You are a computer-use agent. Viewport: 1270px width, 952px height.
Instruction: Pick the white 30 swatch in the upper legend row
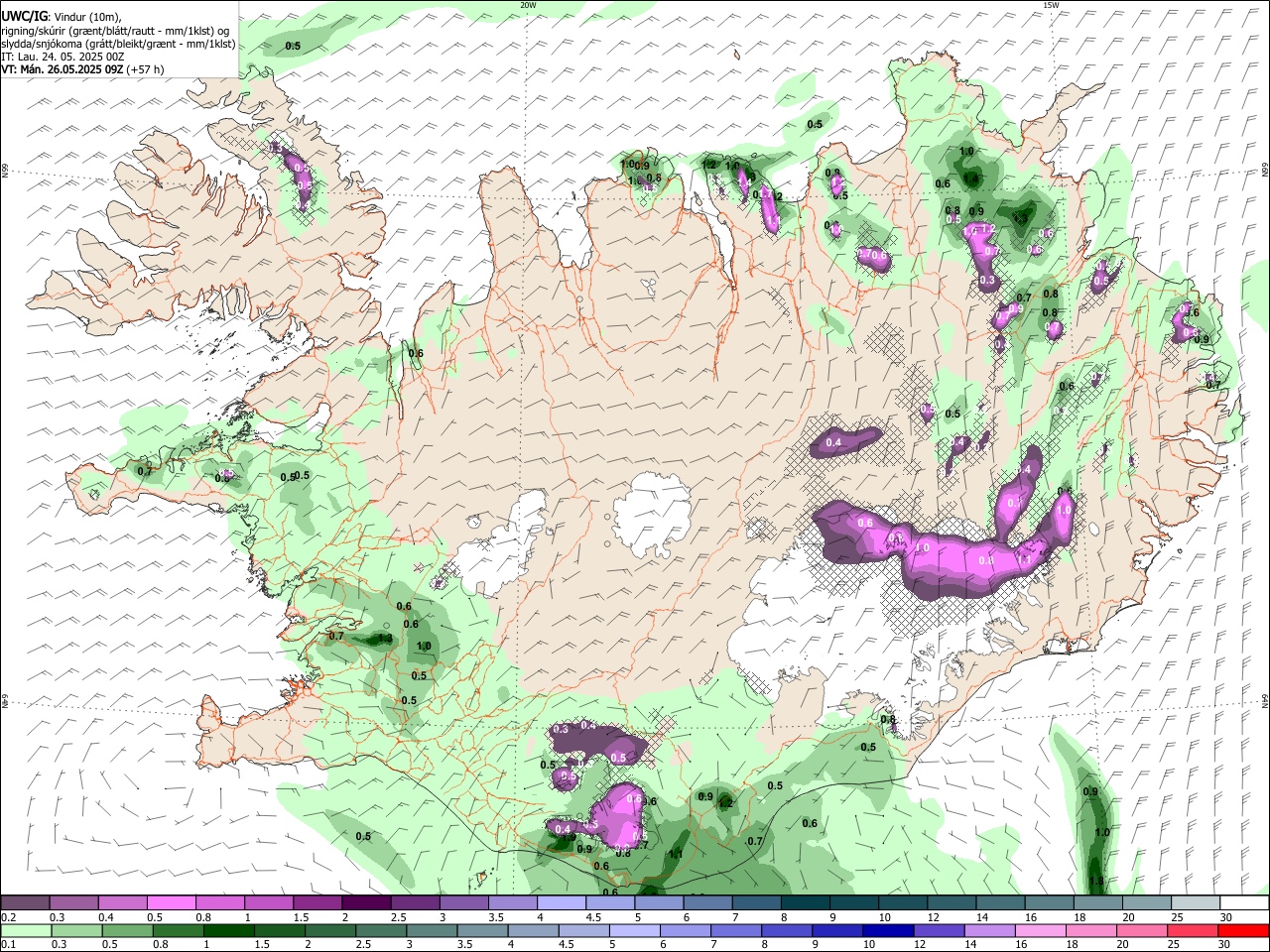coord(1243,903)
